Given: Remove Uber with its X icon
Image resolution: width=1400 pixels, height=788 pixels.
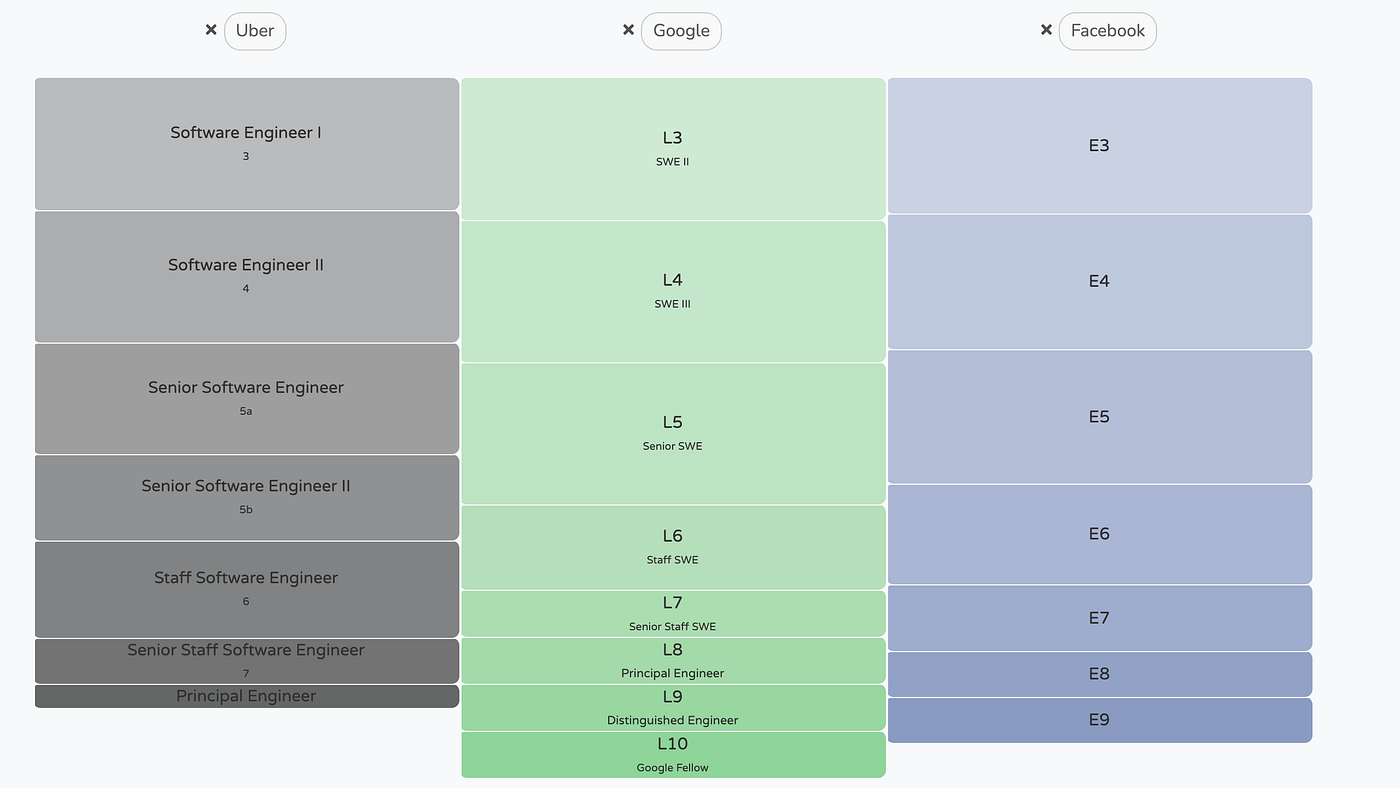Looking at the screenshot, I should coord(211,30).
